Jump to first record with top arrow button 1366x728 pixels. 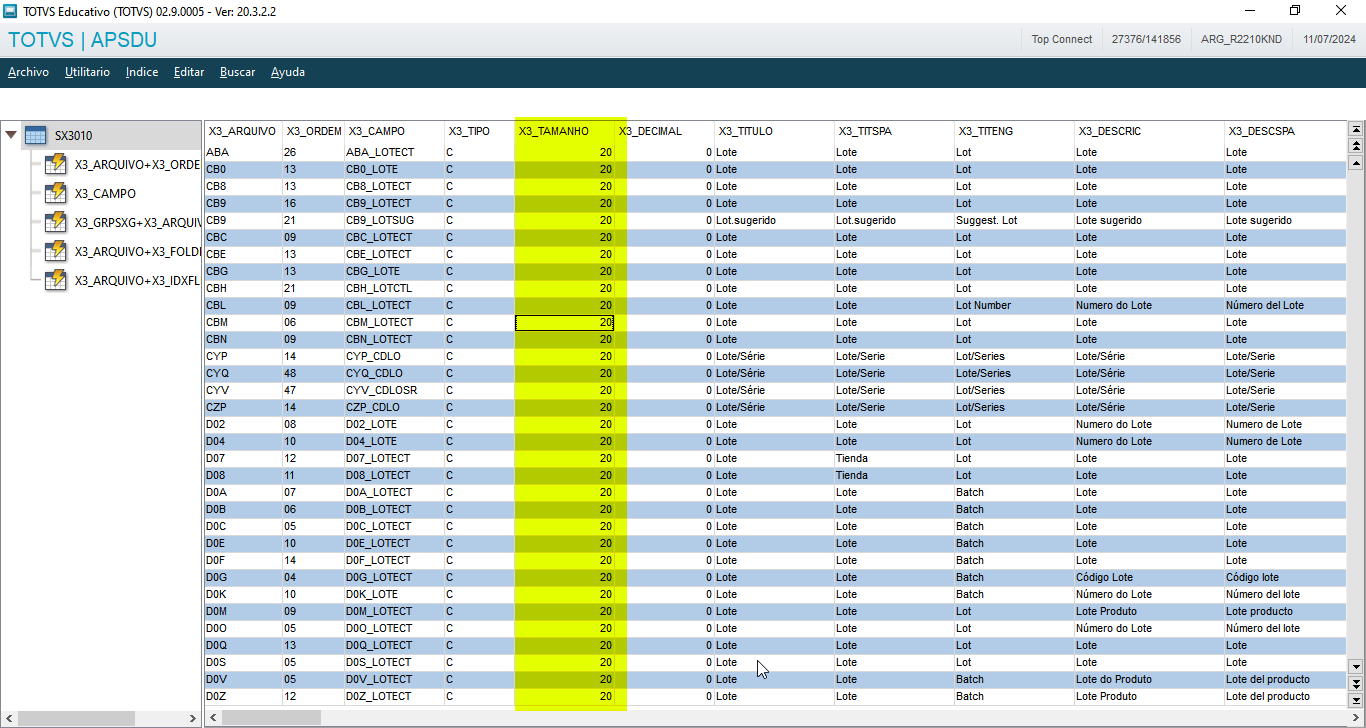1356,129
